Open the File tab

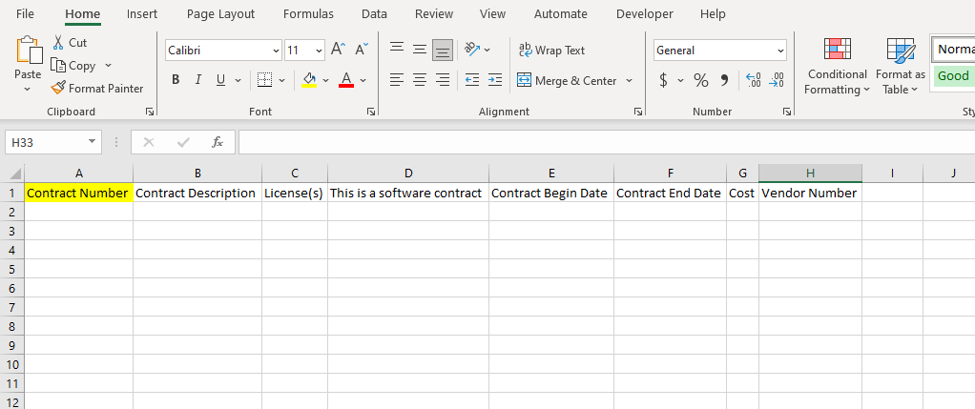pyautogui.click(x=25, y=14)
